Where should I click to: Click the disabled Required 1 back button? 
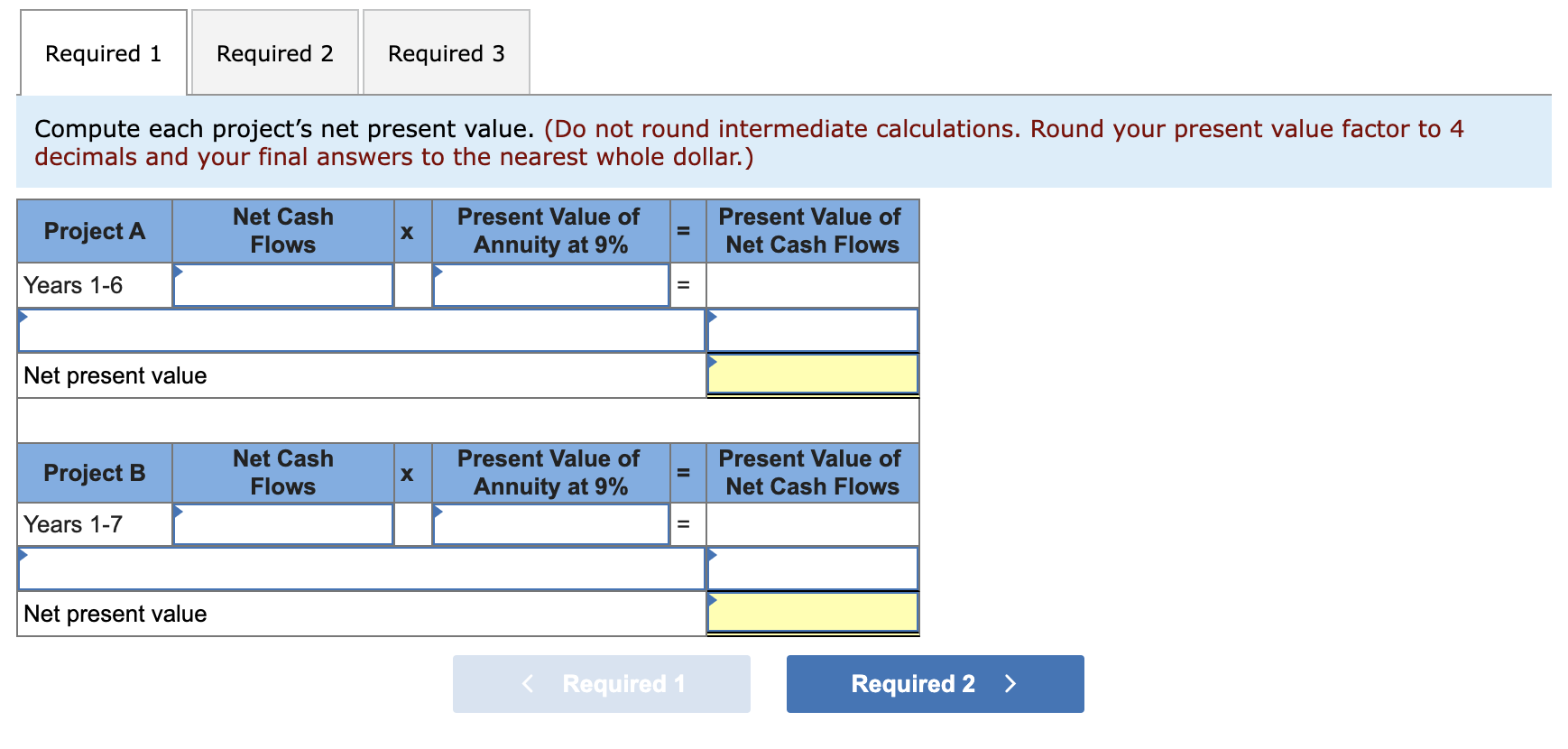click(x=600, y=684)
